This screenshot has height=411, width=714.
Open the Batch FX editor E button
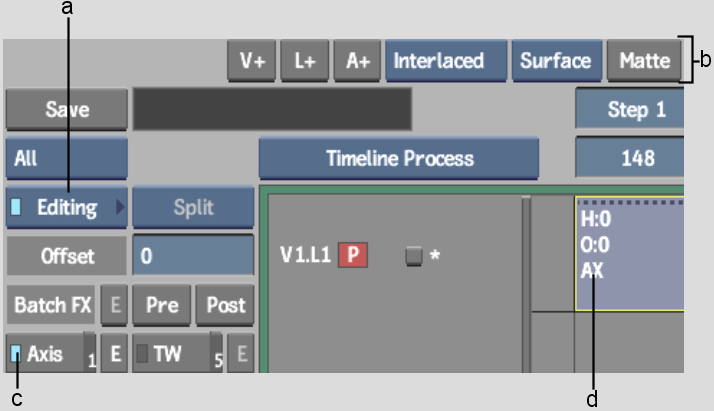tap(114, 304)
